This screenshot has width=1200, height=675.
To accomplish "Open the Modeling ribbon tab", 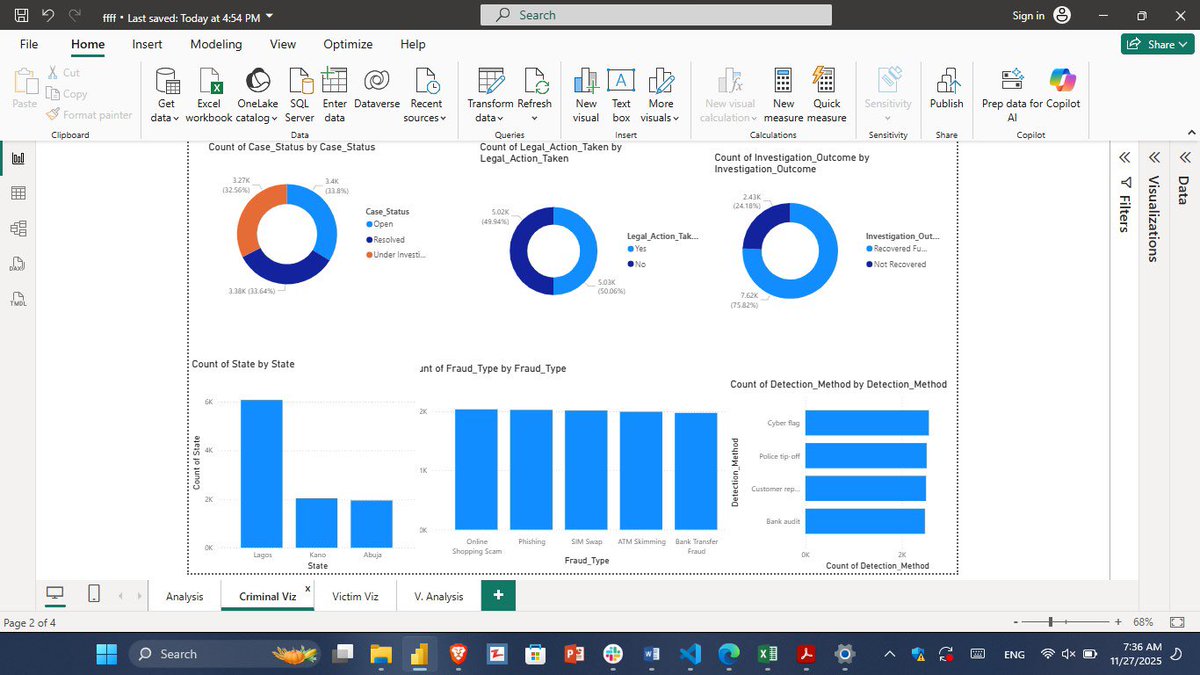I will (216, 44).
